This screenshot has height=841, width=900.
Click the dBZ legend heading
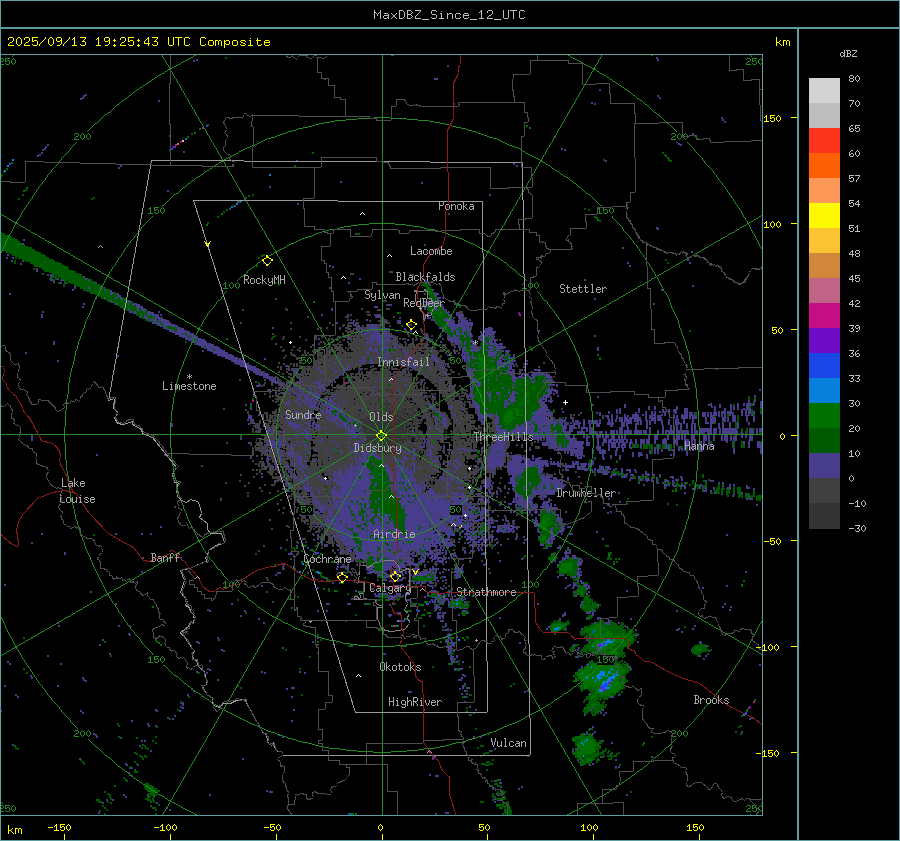point(848,53)
